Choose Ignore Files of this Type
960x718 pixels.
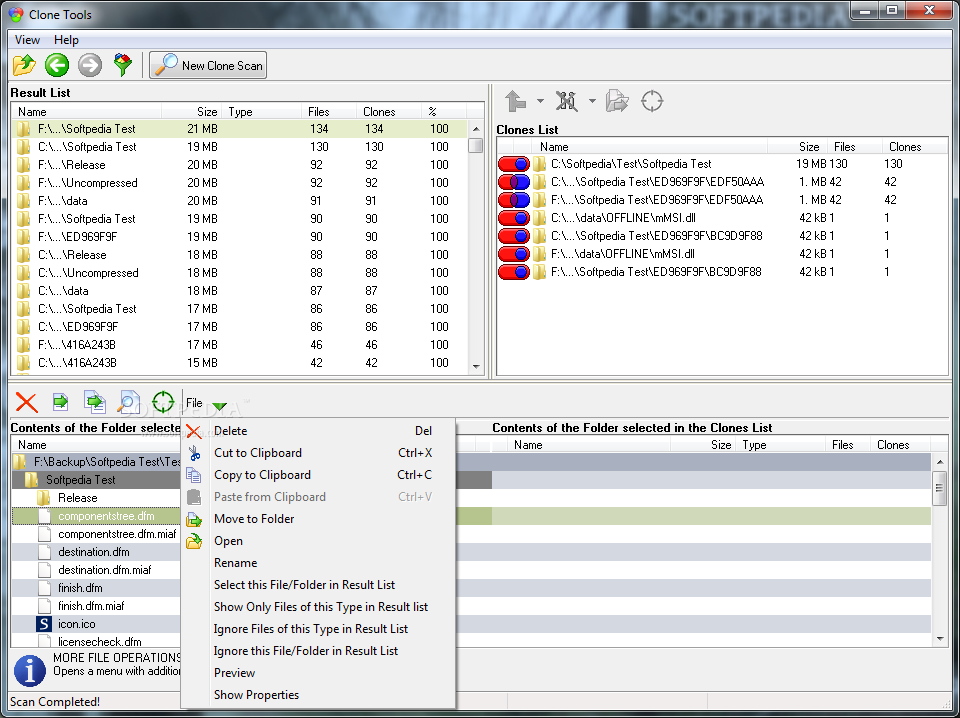pos(318,629)
